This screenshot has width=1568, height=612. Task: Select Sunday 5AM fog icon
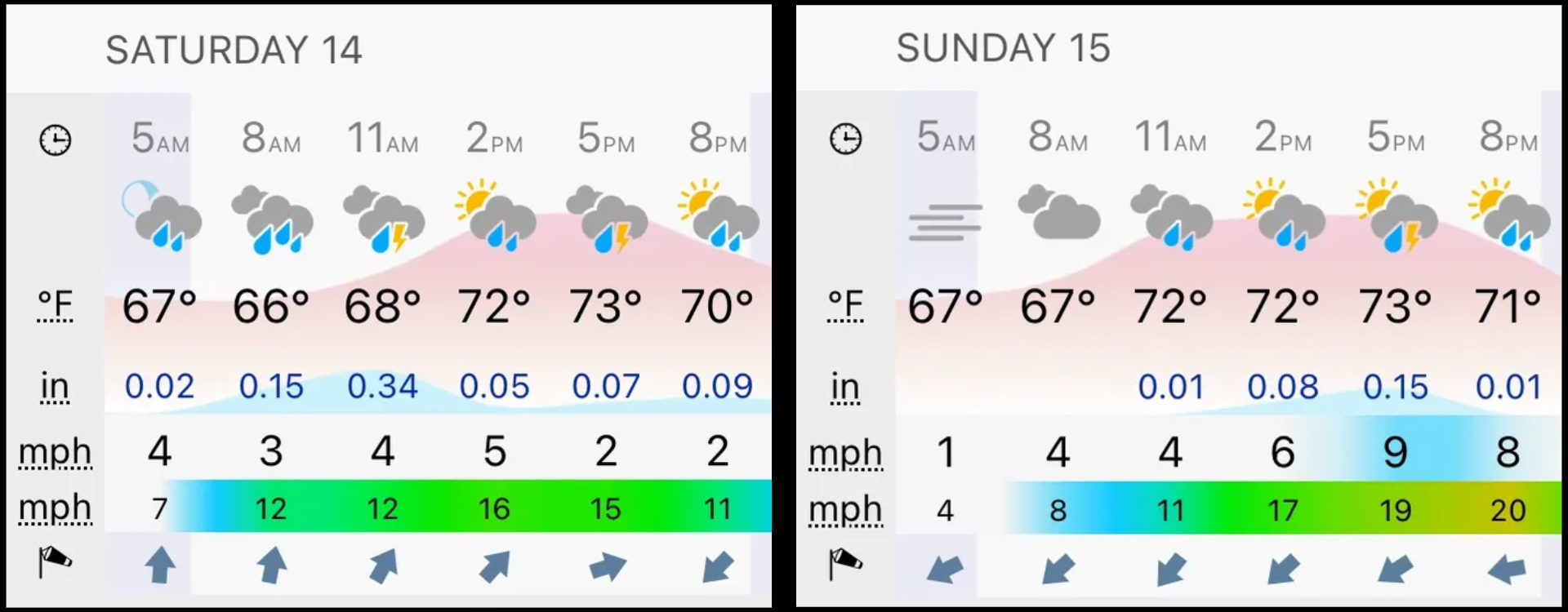(946, 222)
